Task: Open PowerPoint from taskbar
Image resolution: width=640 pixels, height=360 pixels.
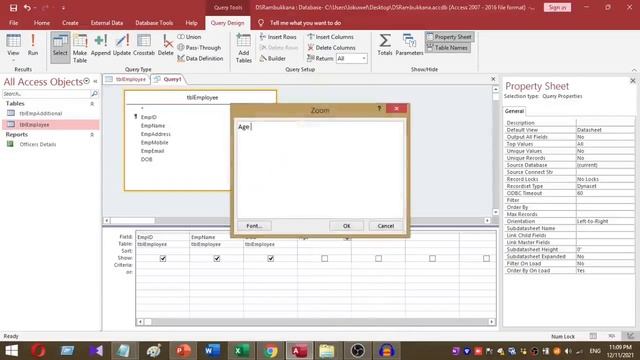Action: click(x=183, y=351)
